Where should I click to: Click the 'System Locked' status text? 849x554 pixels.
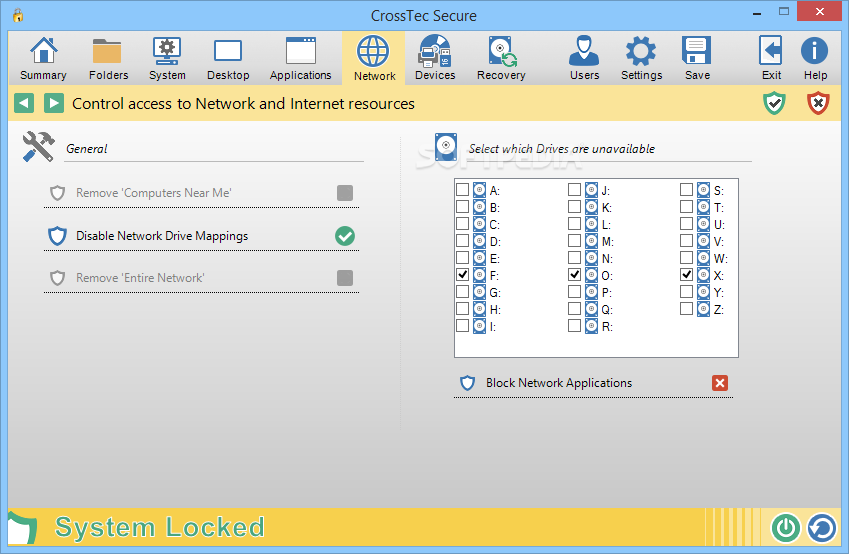(x=160, y=527)
